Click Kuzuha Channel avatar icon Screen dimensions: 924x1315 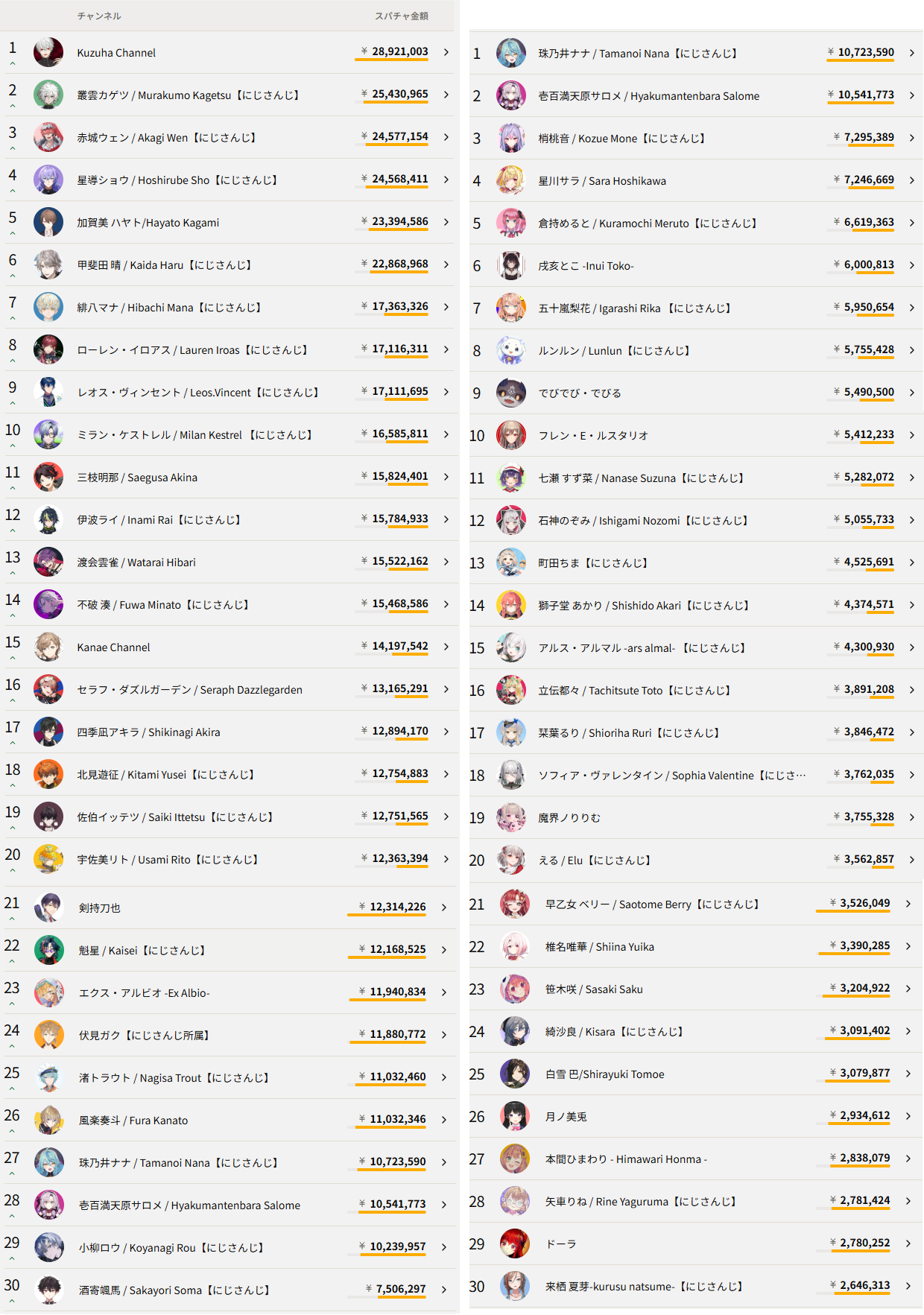coord(48,52)
